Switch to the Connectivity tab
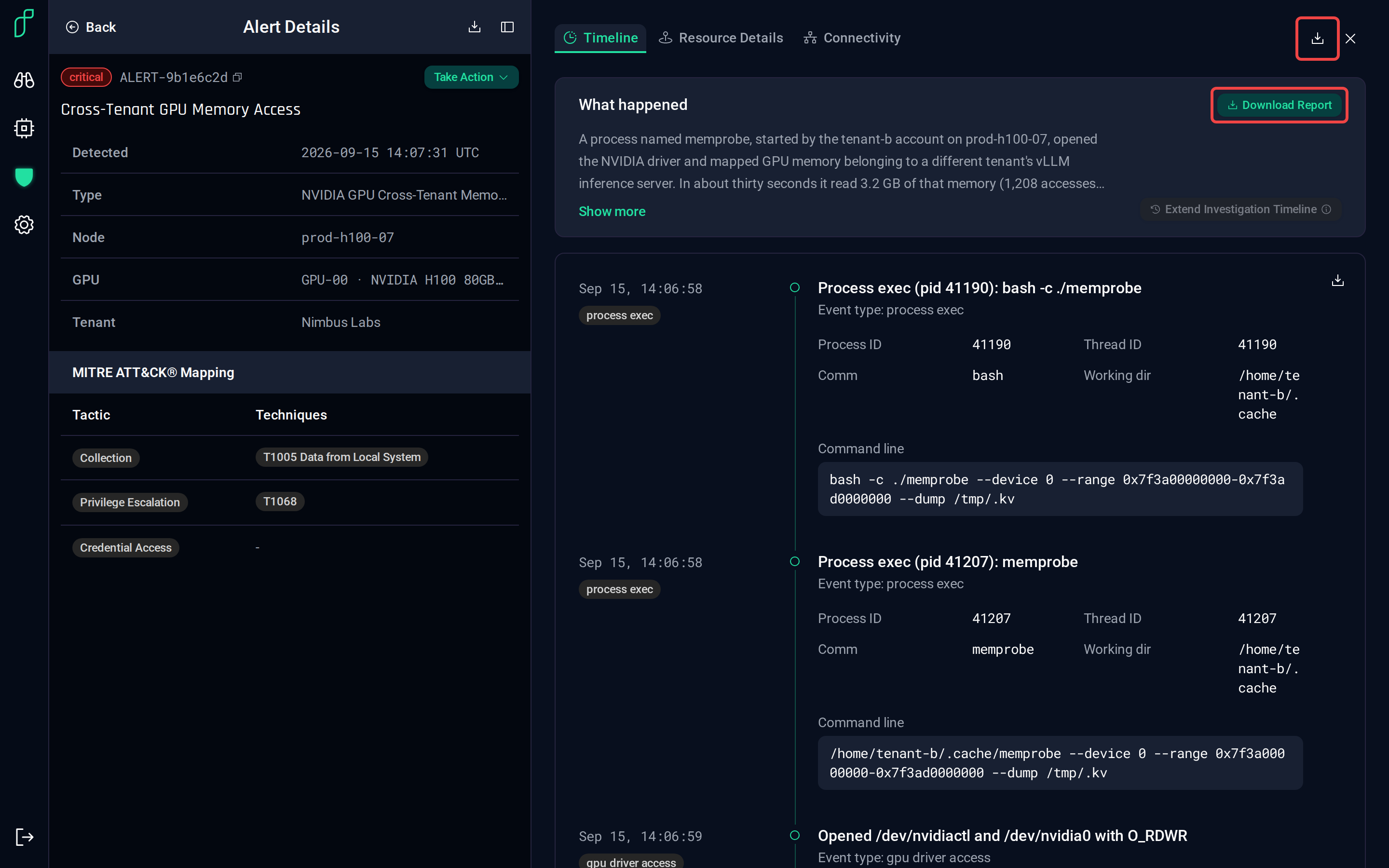 (852, 38)
